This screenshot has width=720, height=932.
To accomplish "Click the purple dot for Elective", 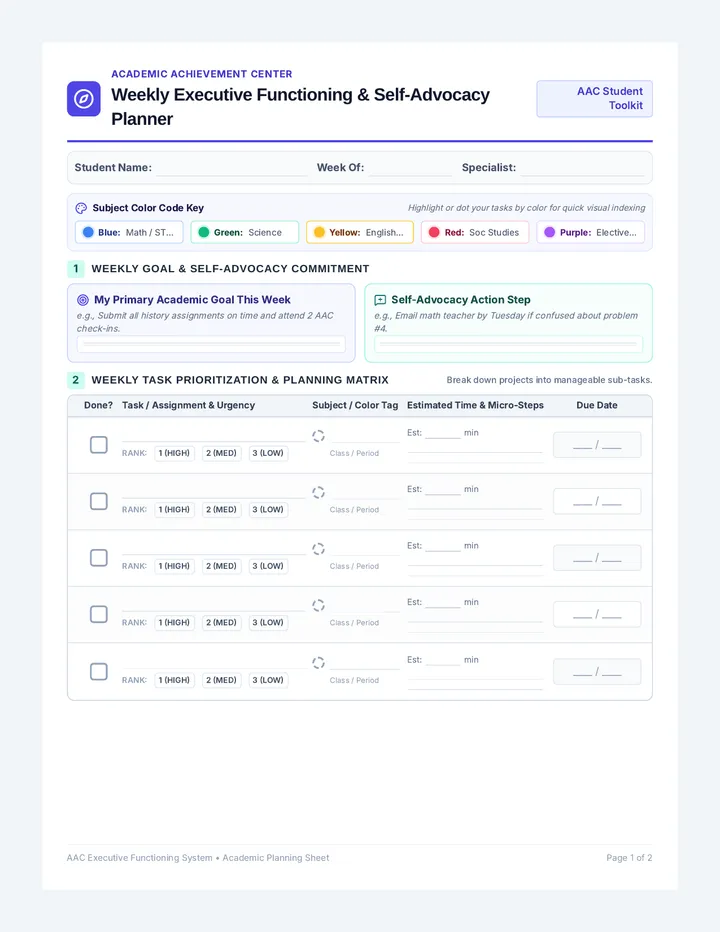I will 550,232.
